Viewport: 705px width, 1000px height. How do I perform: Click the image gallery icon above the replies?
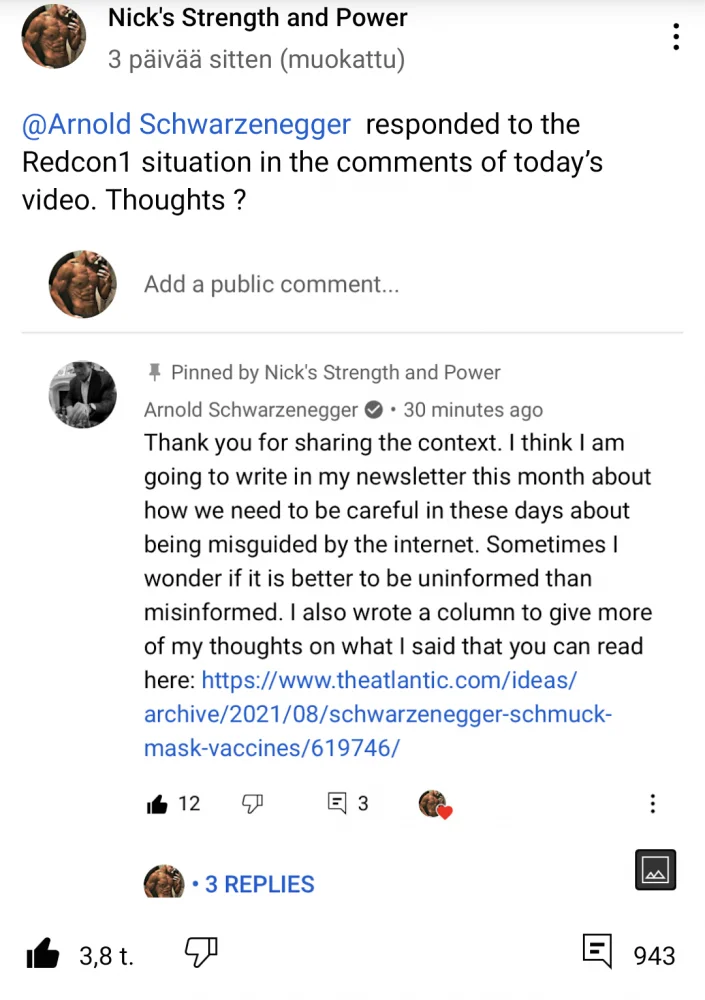pos(655,870)
